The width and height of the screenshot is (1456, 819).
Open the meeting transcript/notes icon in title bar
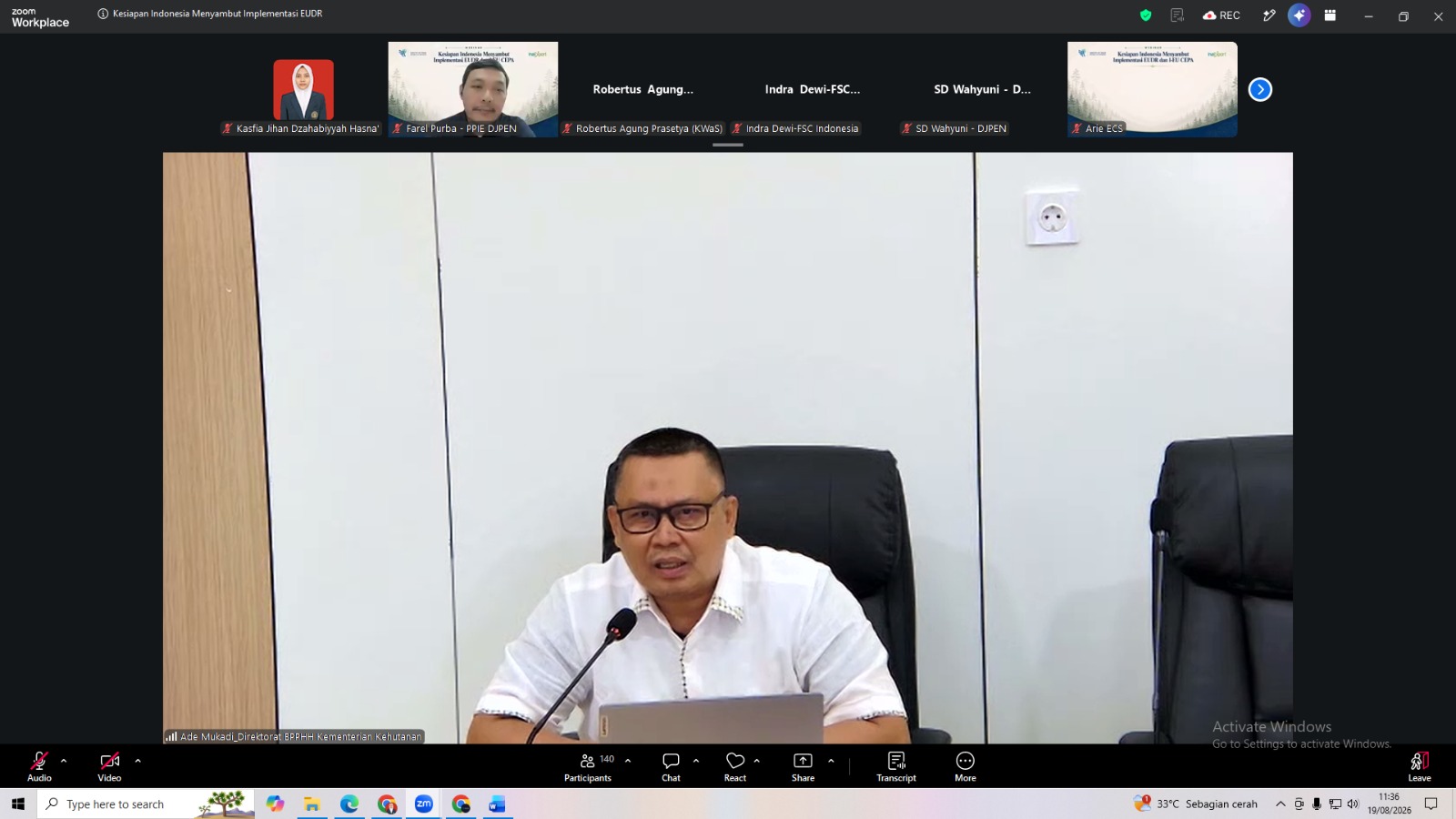(x=1177, y=15)
